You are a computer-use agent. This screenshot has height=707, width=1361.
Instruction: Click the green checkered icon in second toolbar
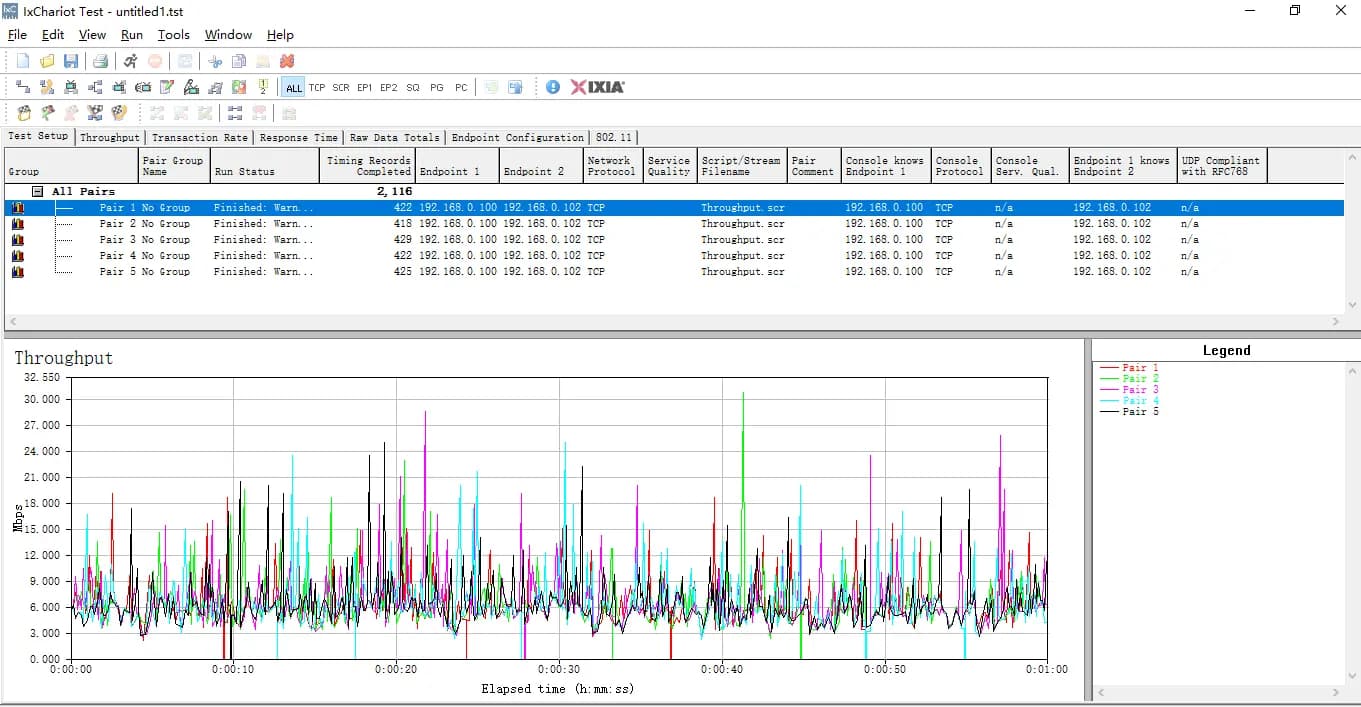[x=239, y=87]
